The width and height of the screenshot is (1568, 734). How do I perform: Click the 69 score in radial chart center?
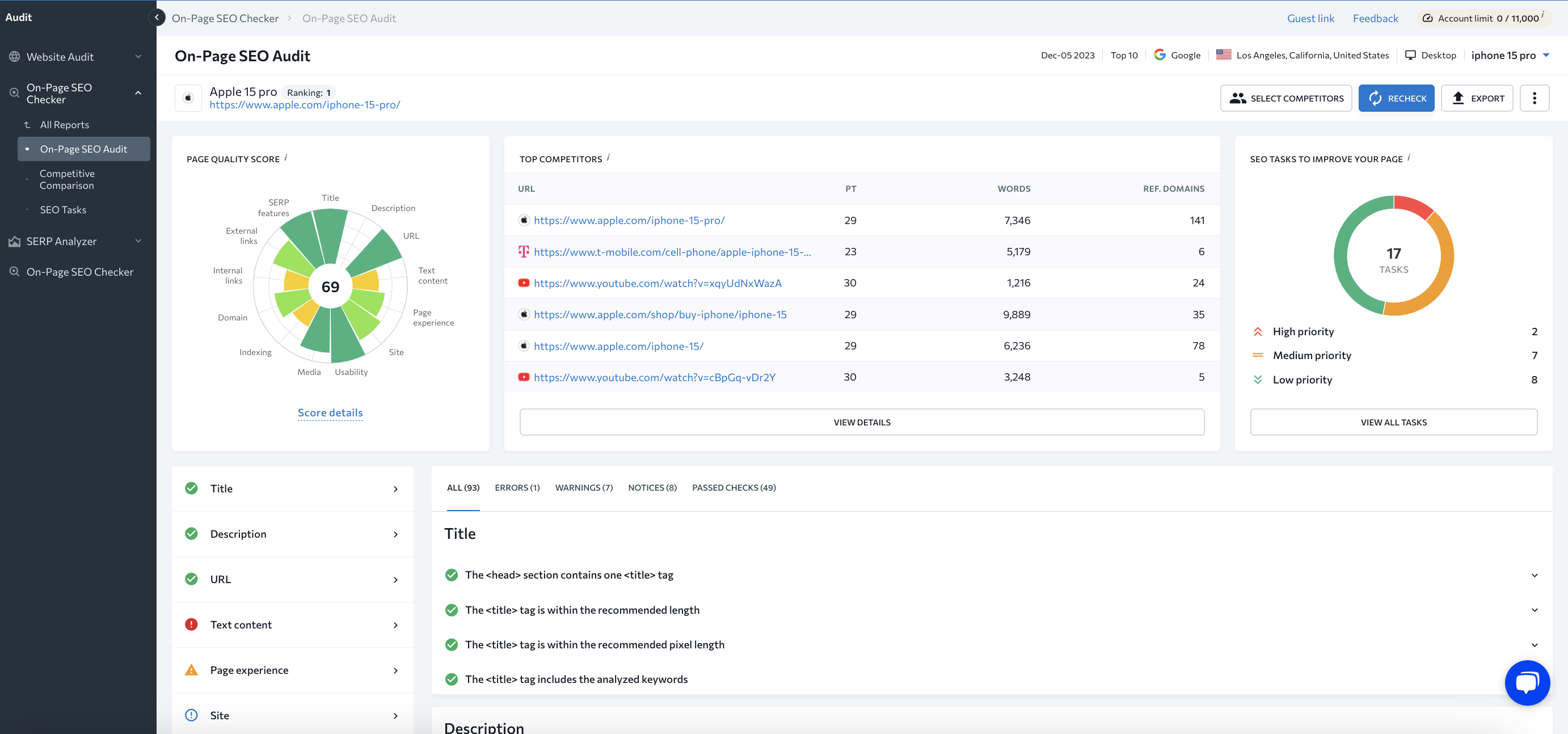330,286
